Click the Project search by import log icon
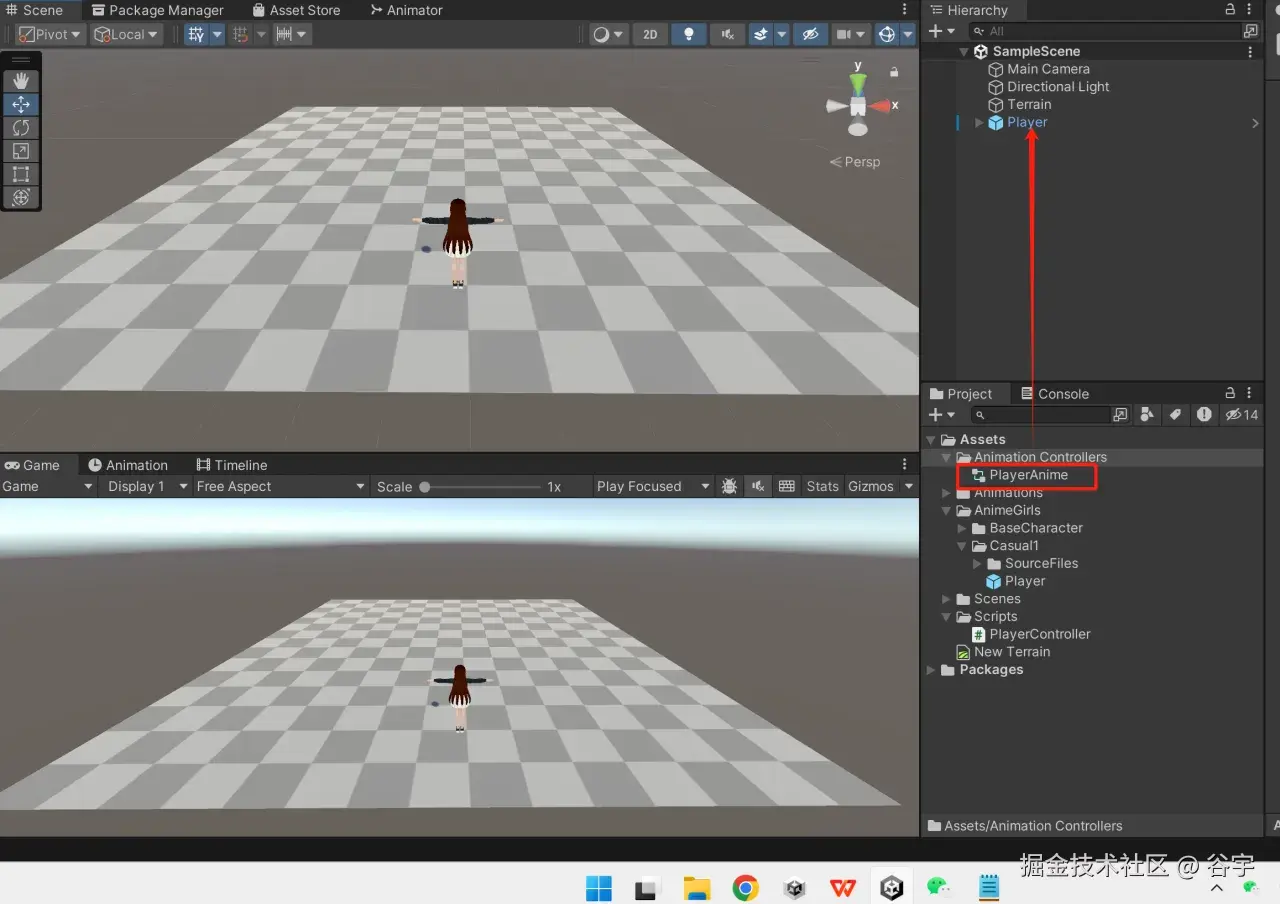The height and width of the screenshot is (904, 1280). click(1204, 414)
